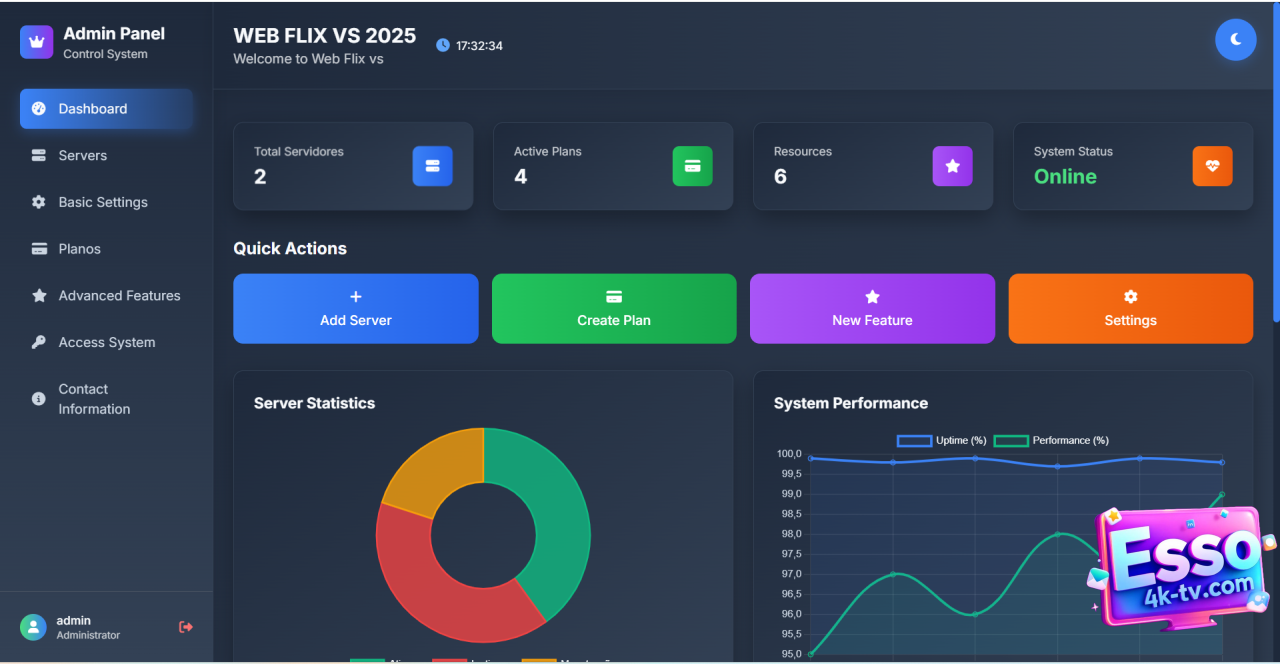Toggle the Performance (%) legend series
The height and width of the screenshot is (664, 1280).
pyautogui.click(x=1051, y=441)
